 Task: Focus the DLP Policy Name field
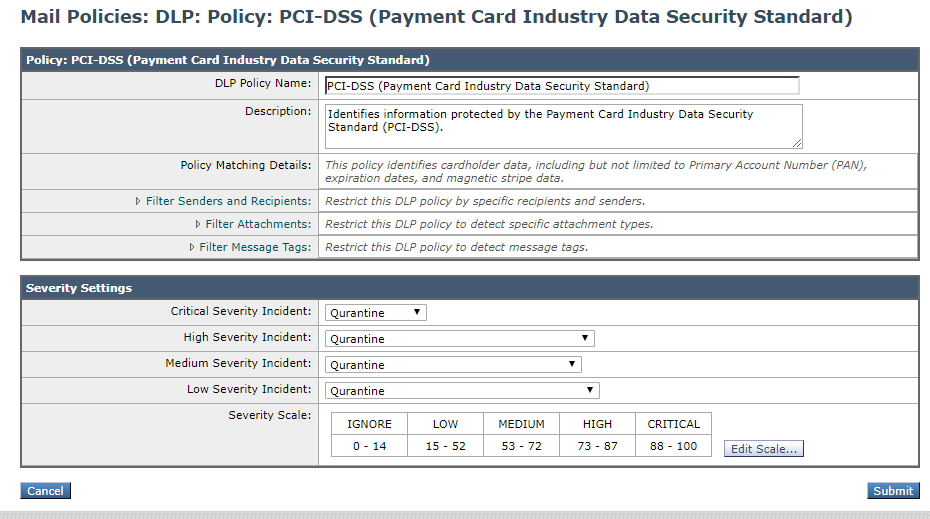562,86
